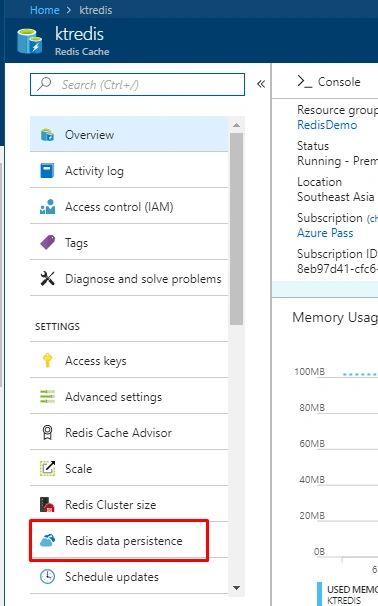Viewport: 378px width, 606px height.
Task: Click the SETTINGS section heading
Action: coord(58,327)
